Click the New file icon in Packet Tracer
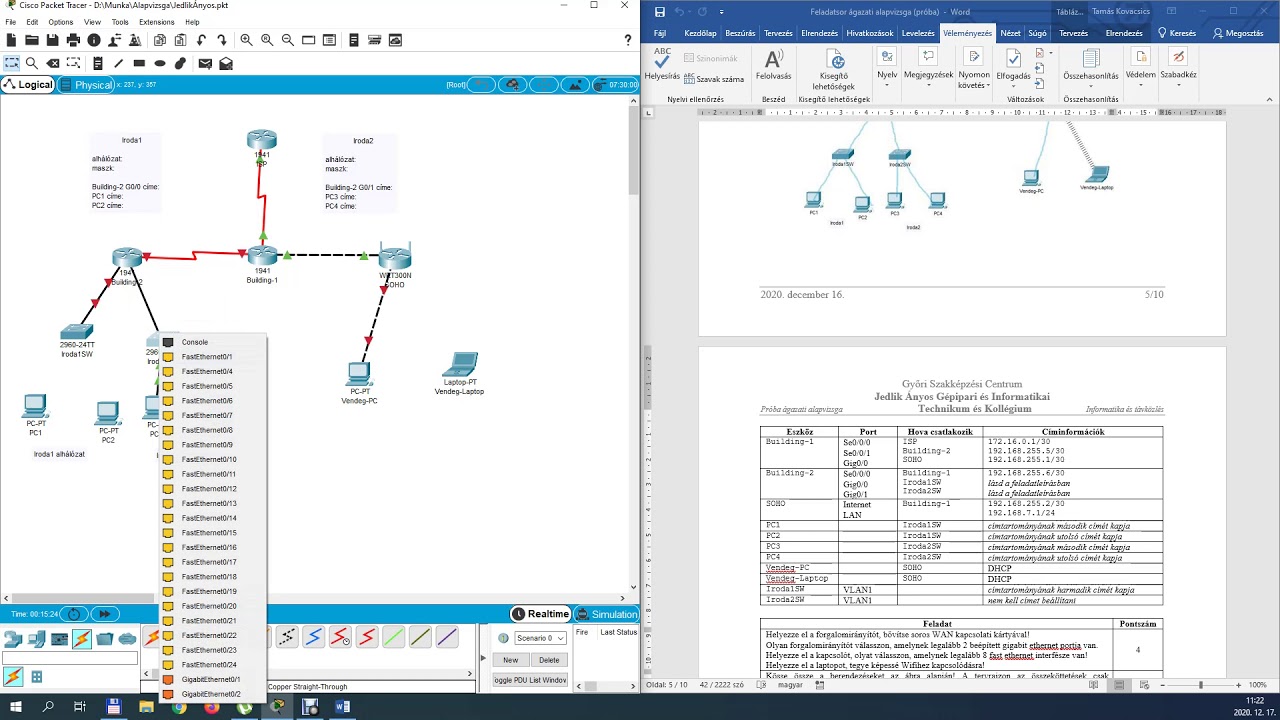The height and width of the screenshot is (720, 1280). tap(11, 40)
